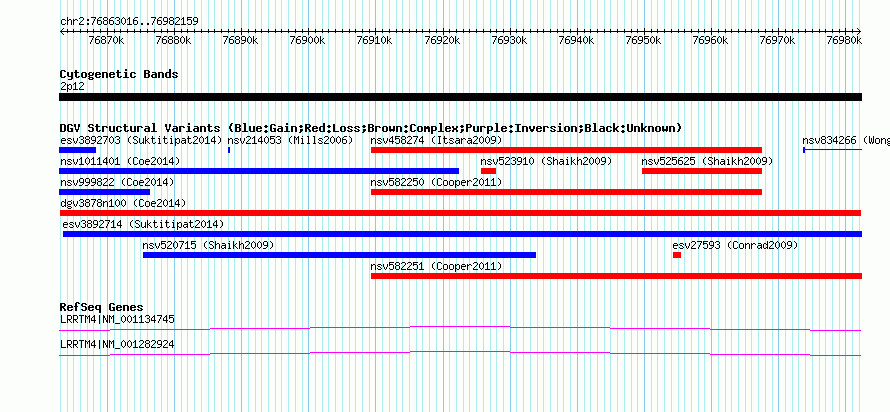
Task: Open the dgv3878n100 (Coe2014) label
Action: coord(123,203)
